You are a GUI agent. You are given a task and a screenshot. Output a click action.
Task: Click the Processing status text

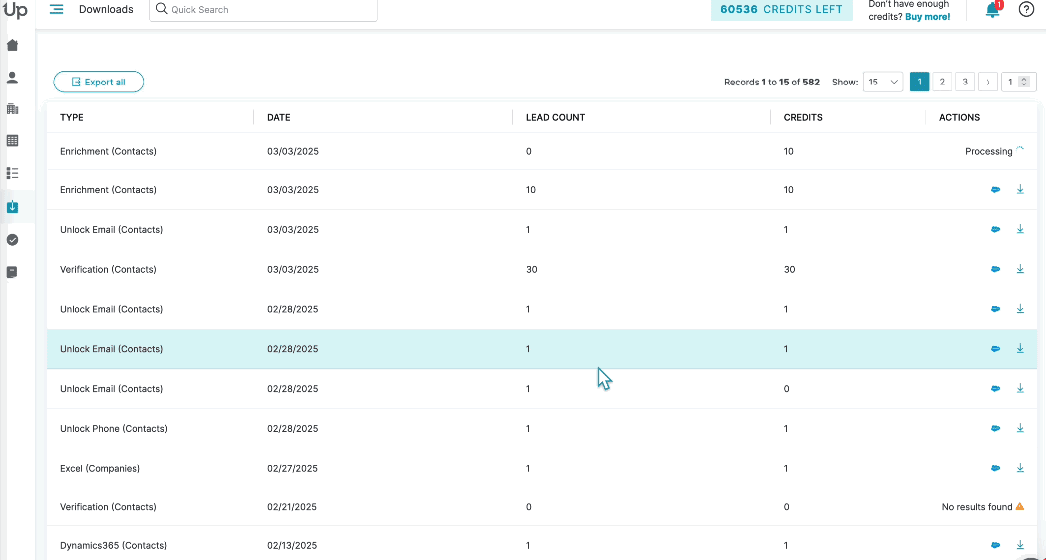[989, 152]
